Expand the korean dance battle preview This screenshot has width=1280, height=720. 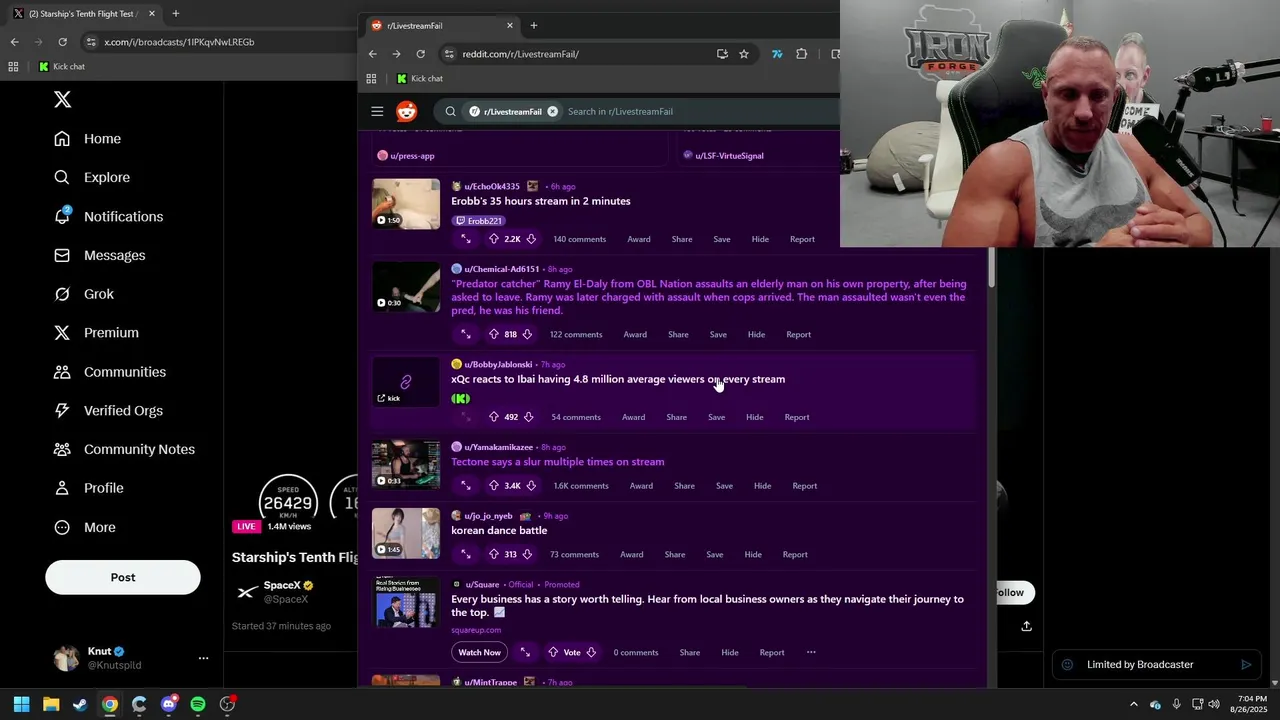(466, 554)
